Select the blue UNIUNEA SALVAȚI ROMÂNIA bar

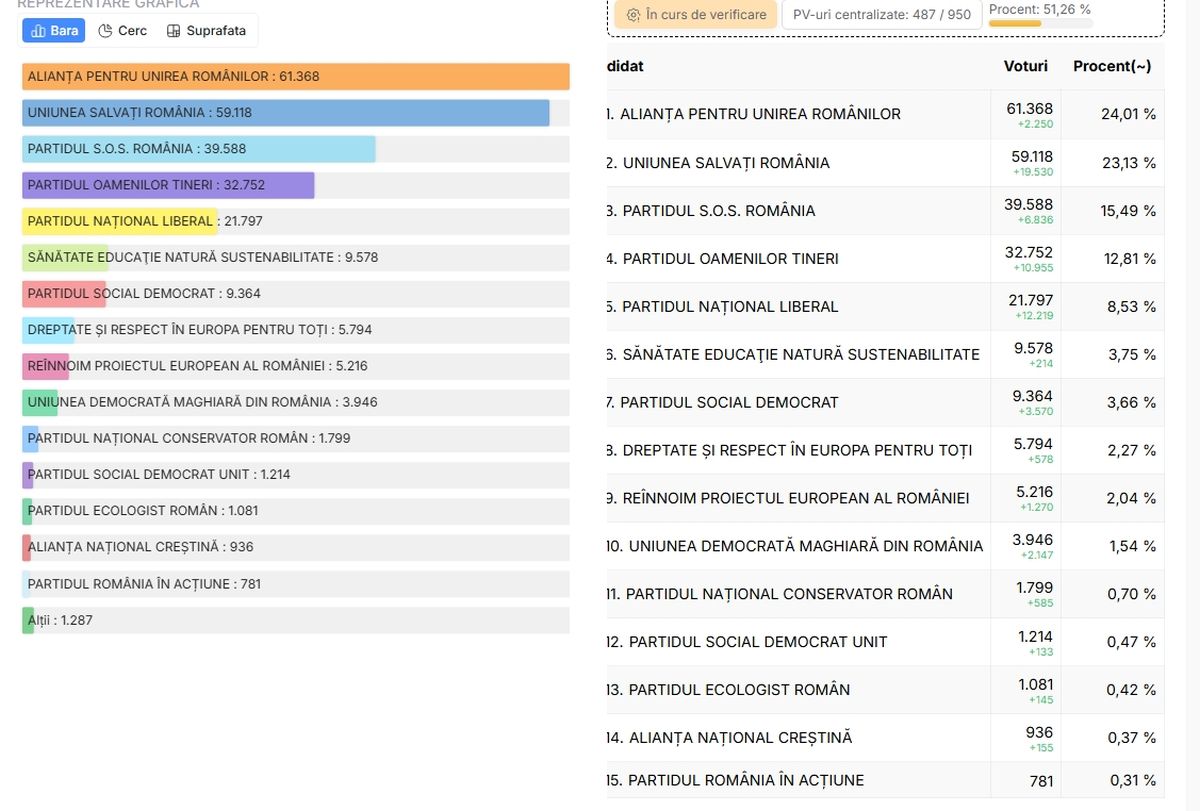click(285, 113)
